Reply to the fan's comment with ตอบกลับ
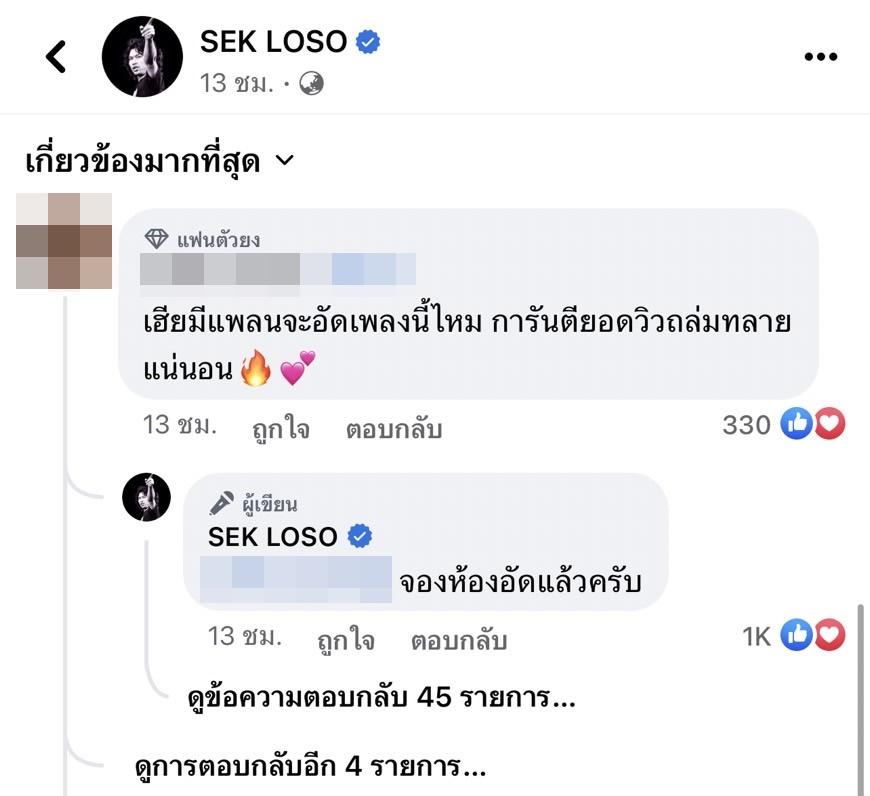Screen dimensions: 870x796 coord(394,429)
